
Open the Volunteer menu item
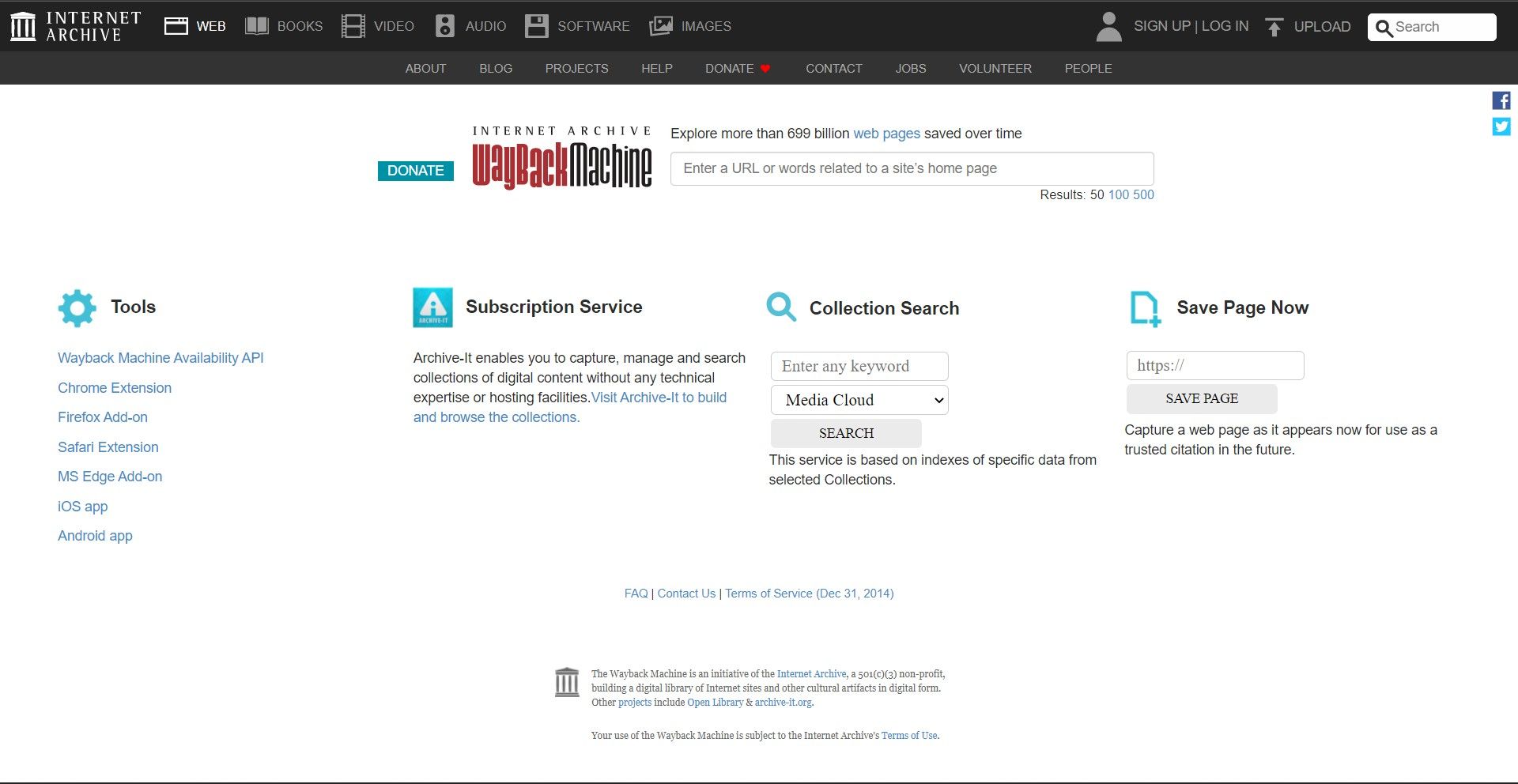(995, 69)
